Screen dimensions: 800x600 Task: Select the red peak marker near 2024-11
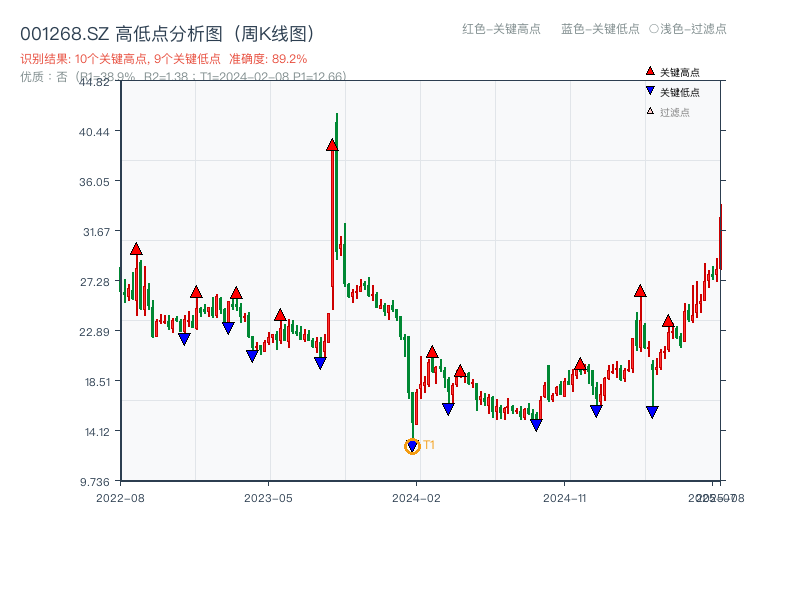[x=580, y=363]
